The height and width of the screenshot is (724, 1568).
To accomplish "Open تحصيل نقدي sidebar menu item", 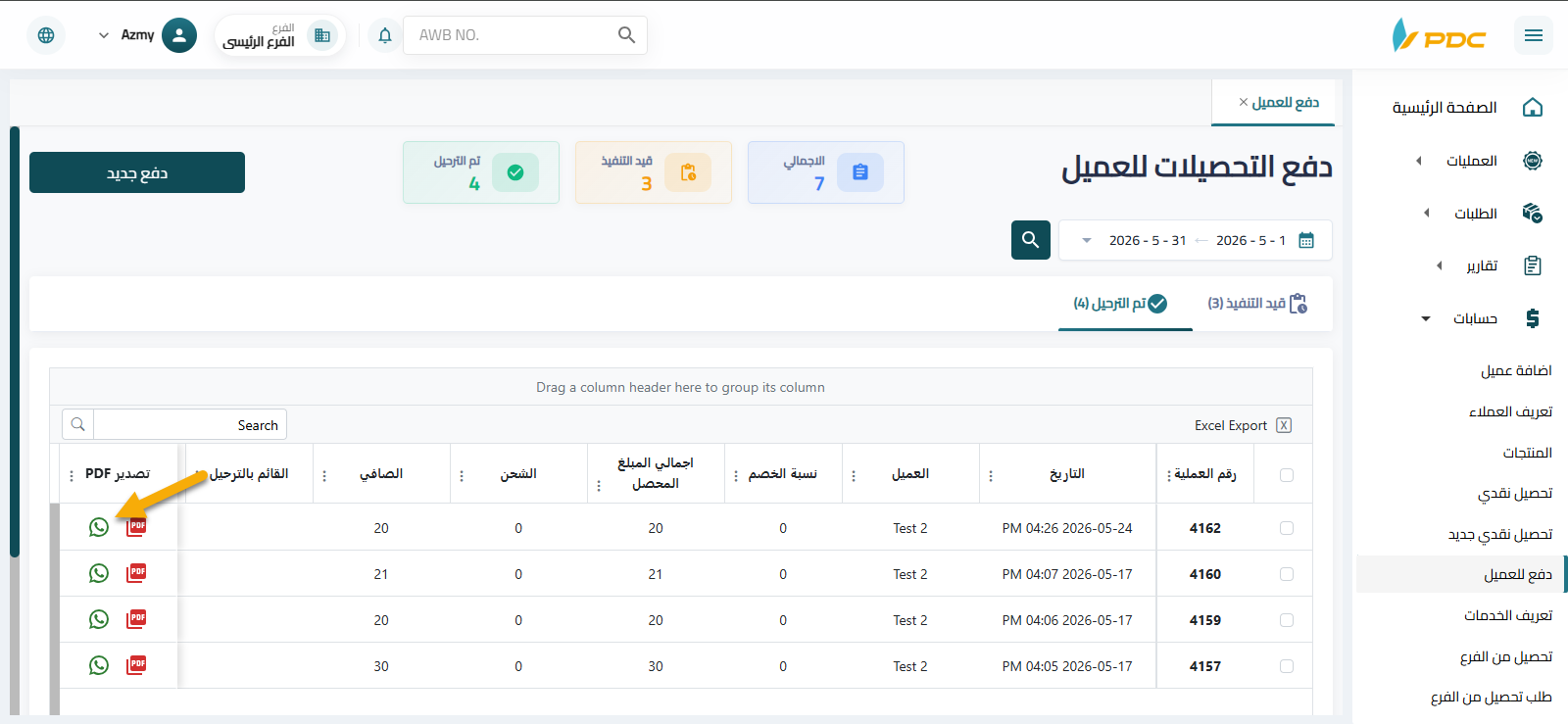I will pyautogui.click(x=1515, y=494).
